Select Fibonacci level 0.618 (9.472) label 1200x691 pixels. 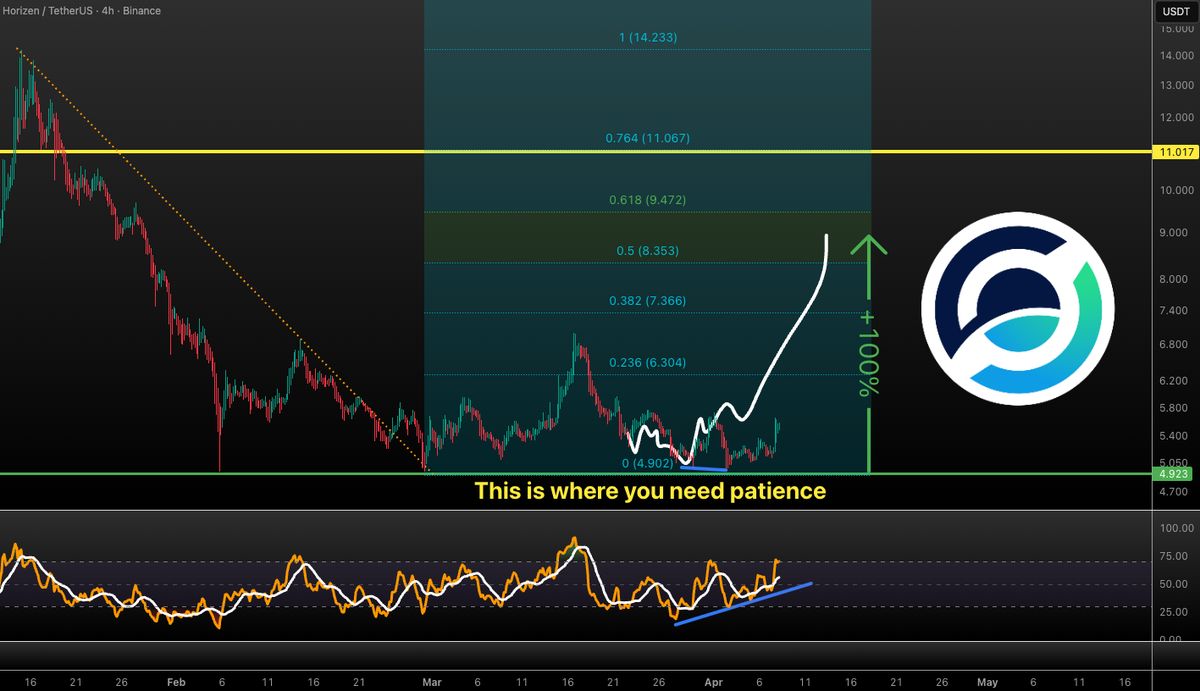tap(647, 200)
